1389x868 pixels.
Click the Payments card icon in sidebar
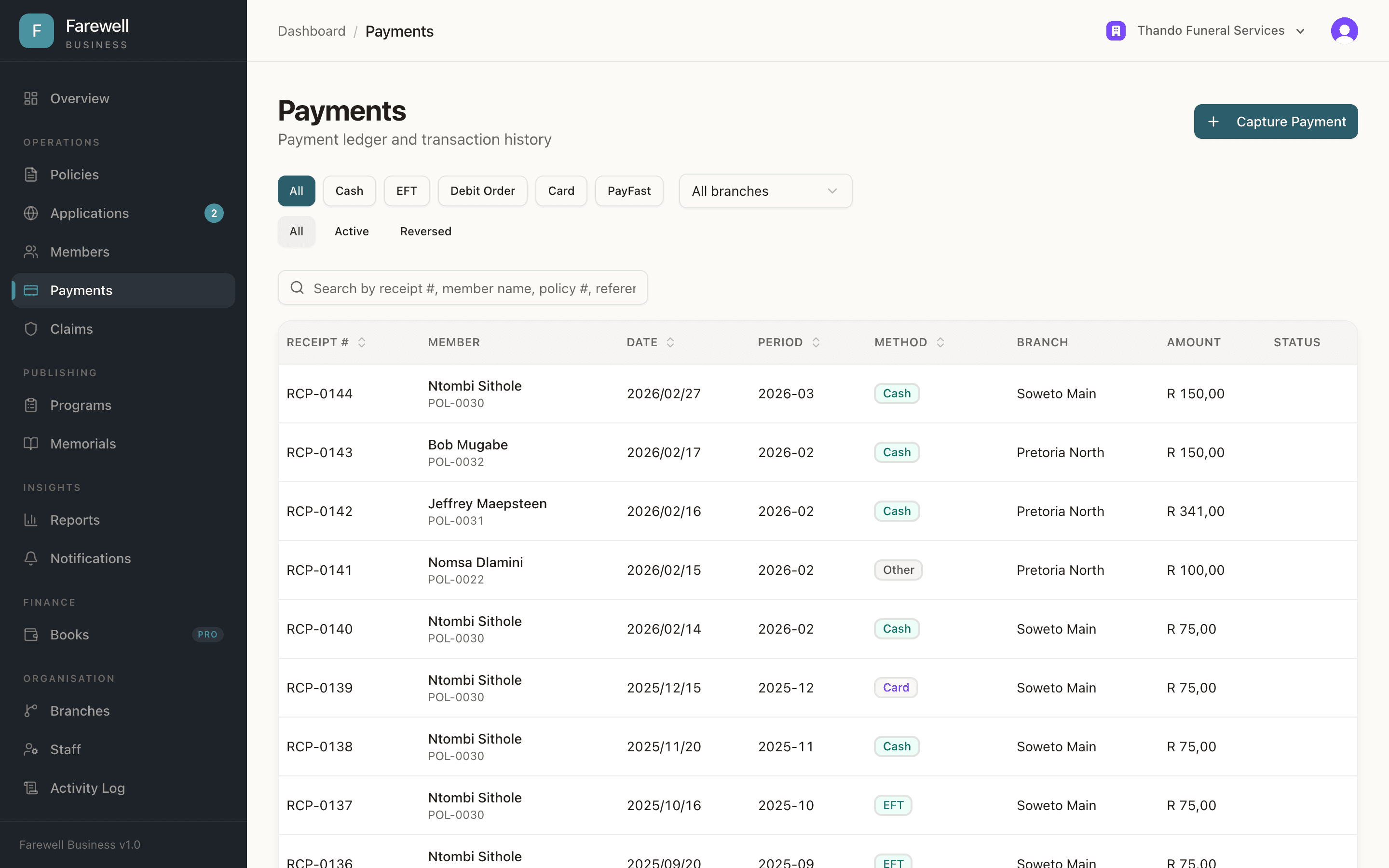31,290
